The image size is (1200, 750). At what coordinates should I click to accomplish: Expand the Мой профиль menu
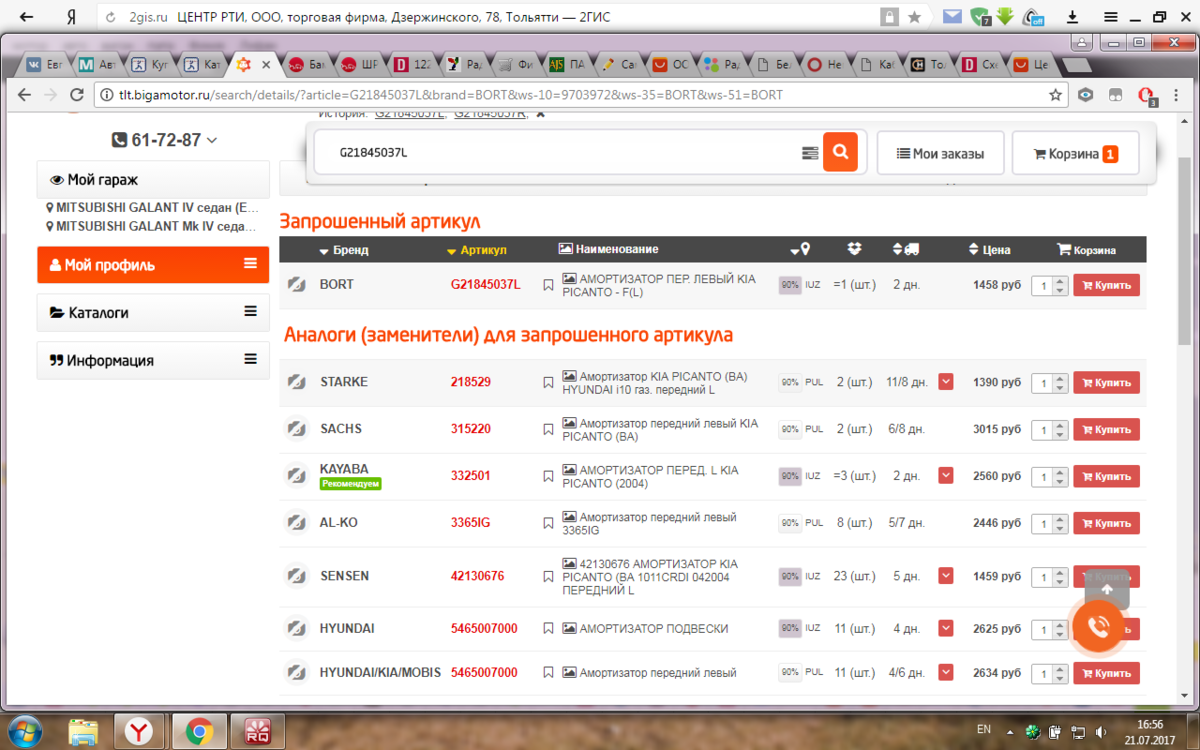point(153,265)
